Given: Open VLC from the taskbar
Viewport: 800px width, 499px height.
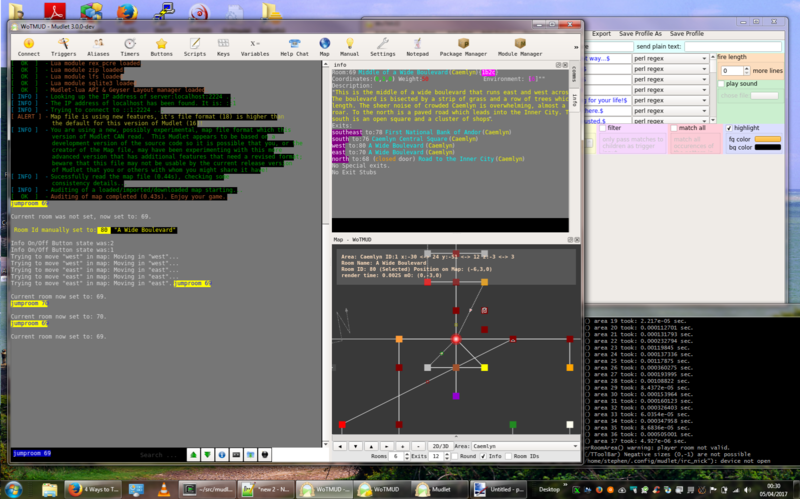Looking at the screenshot, I should click(x=164, y=489).
